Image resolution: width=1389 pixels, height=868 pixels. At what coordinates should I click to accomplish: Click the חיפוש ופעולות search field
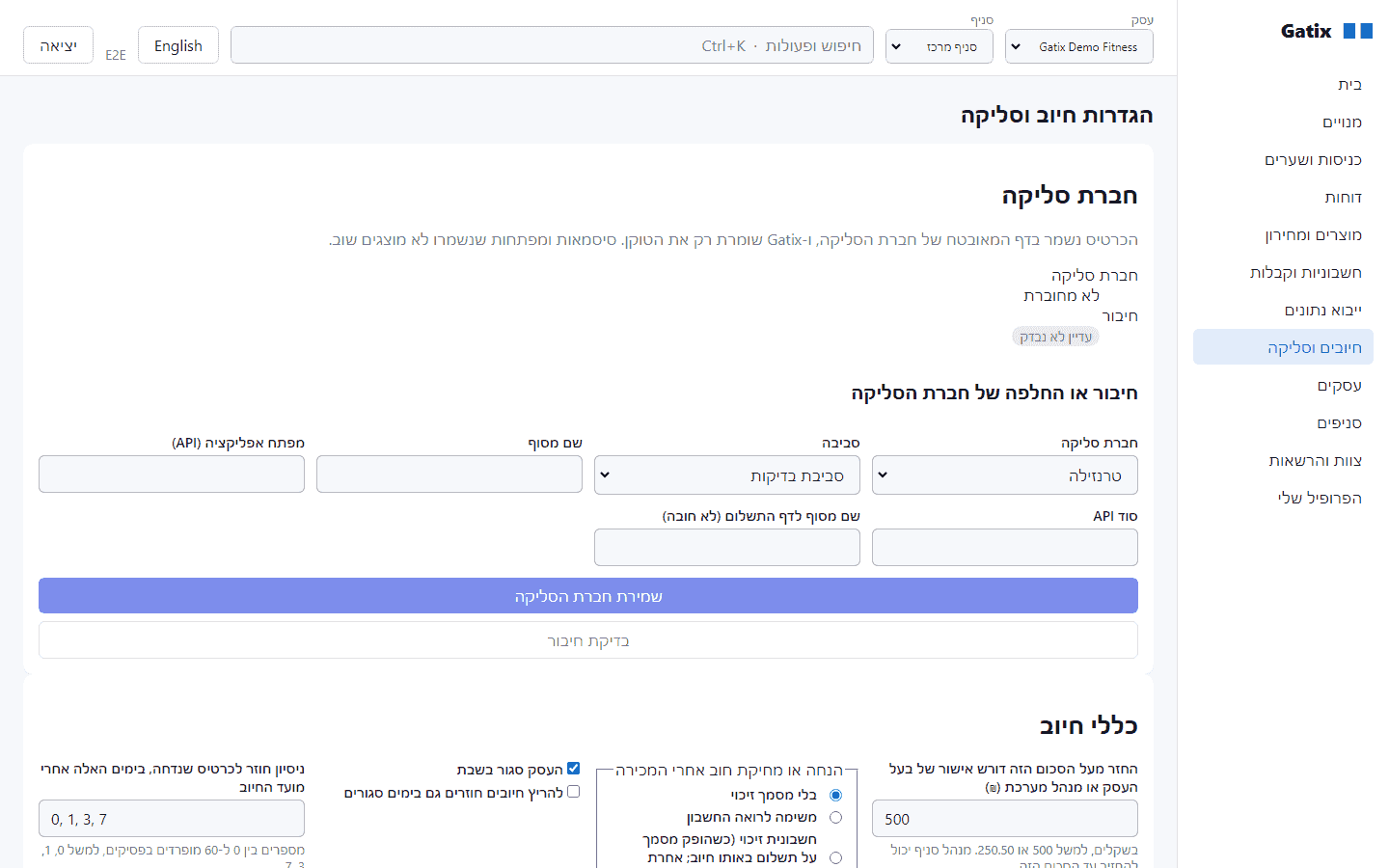tap(552, 45)
